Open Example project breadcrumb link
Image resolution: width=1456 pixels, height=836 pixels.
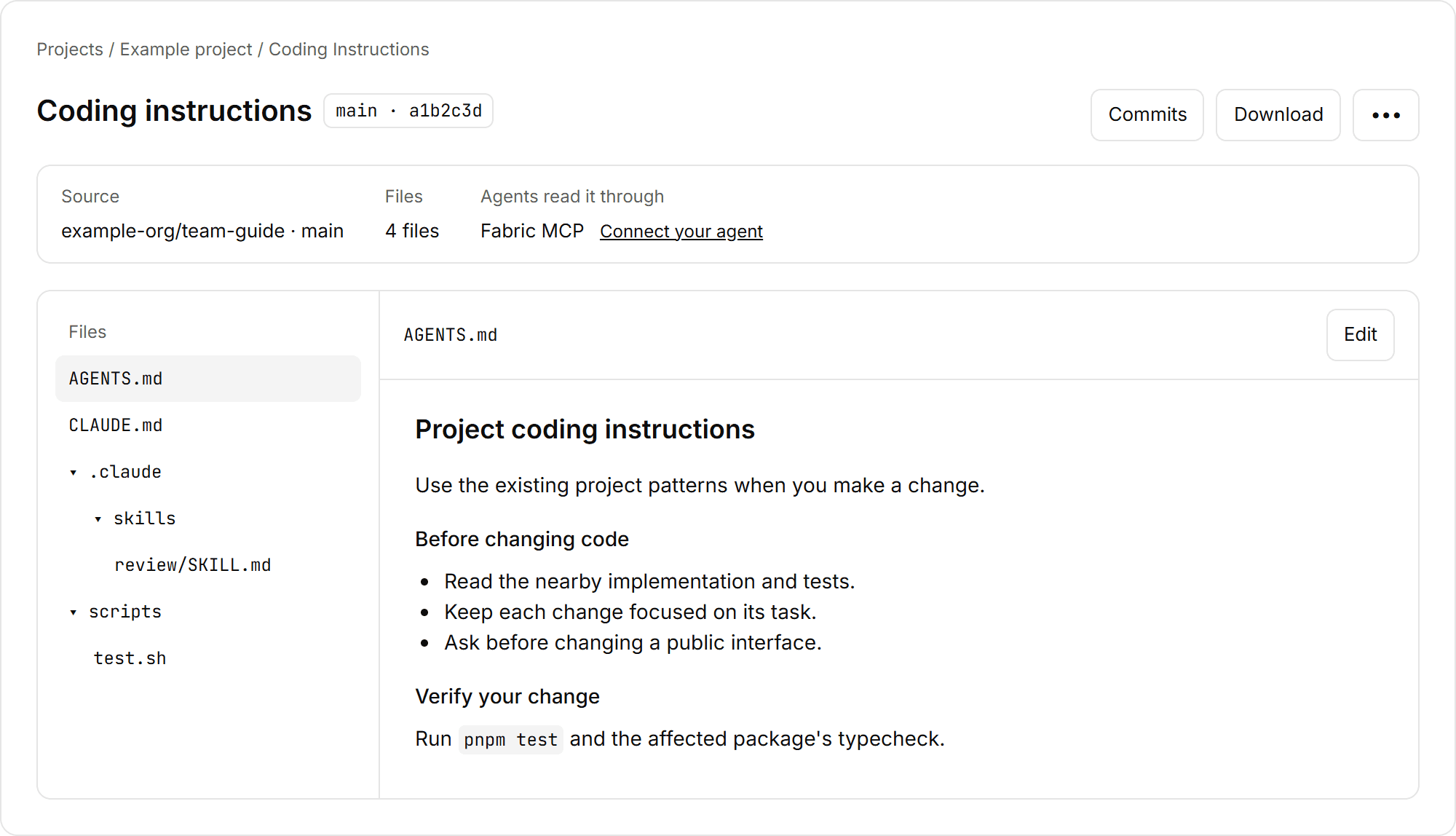pos(186,50)
